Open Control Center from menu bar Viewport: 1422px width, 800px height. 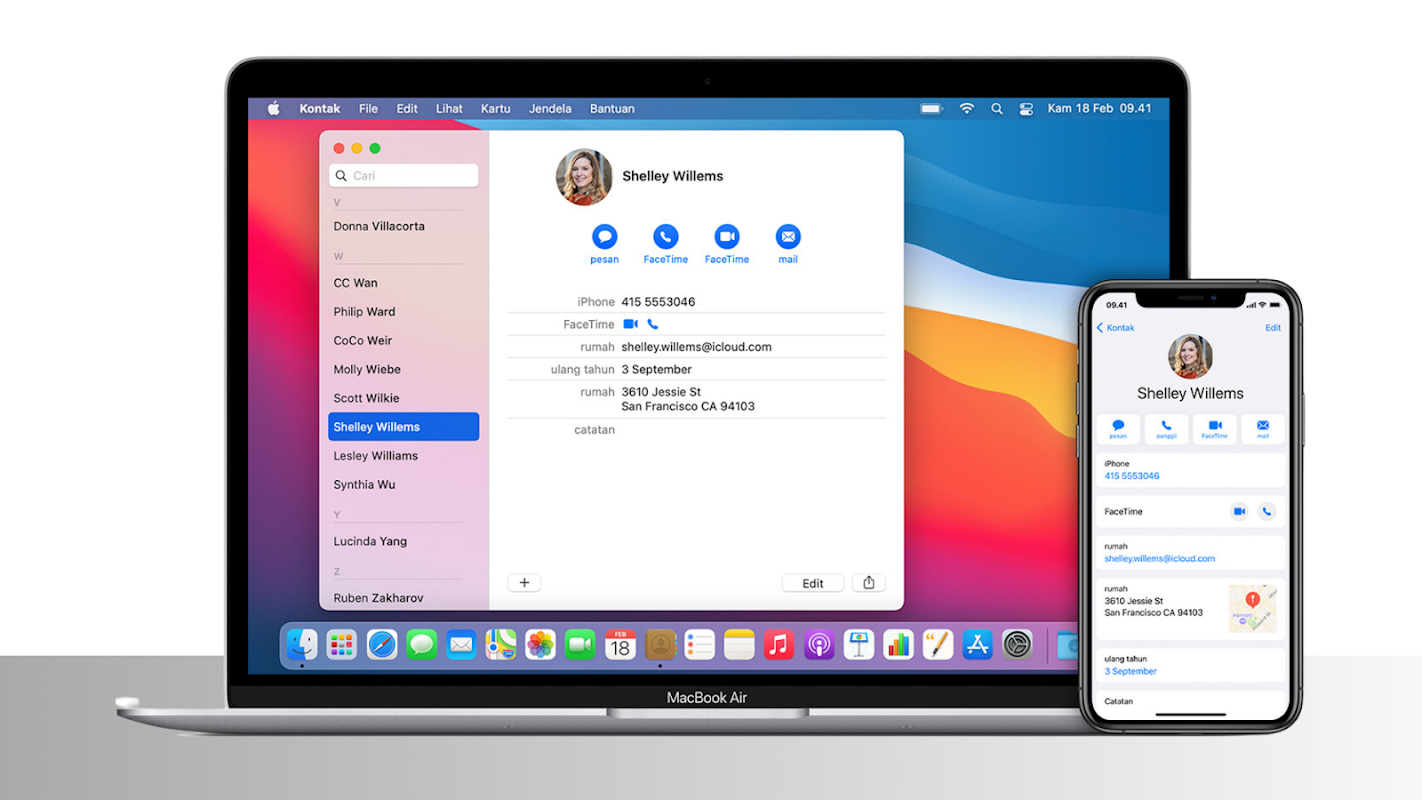(x=1026, y=108)
